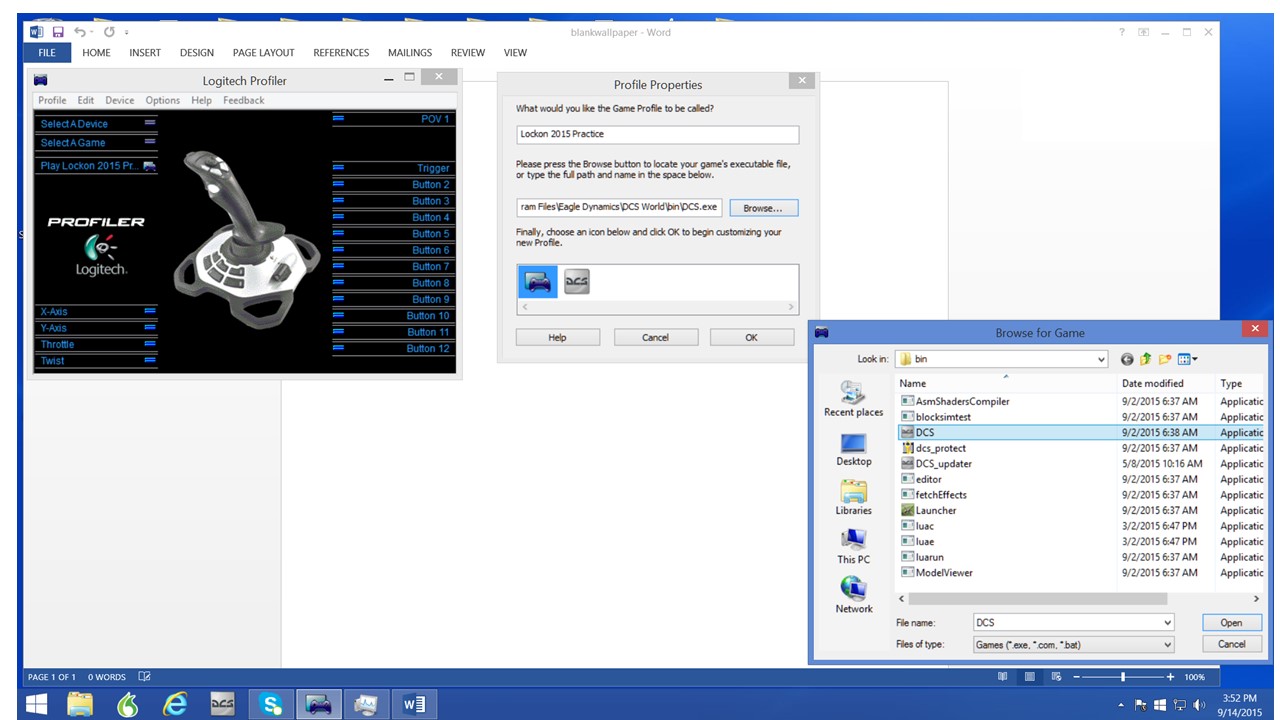Click Undo in Word quick access toolbar
The height and width of the screenshot is (720, 1280).
80,32
